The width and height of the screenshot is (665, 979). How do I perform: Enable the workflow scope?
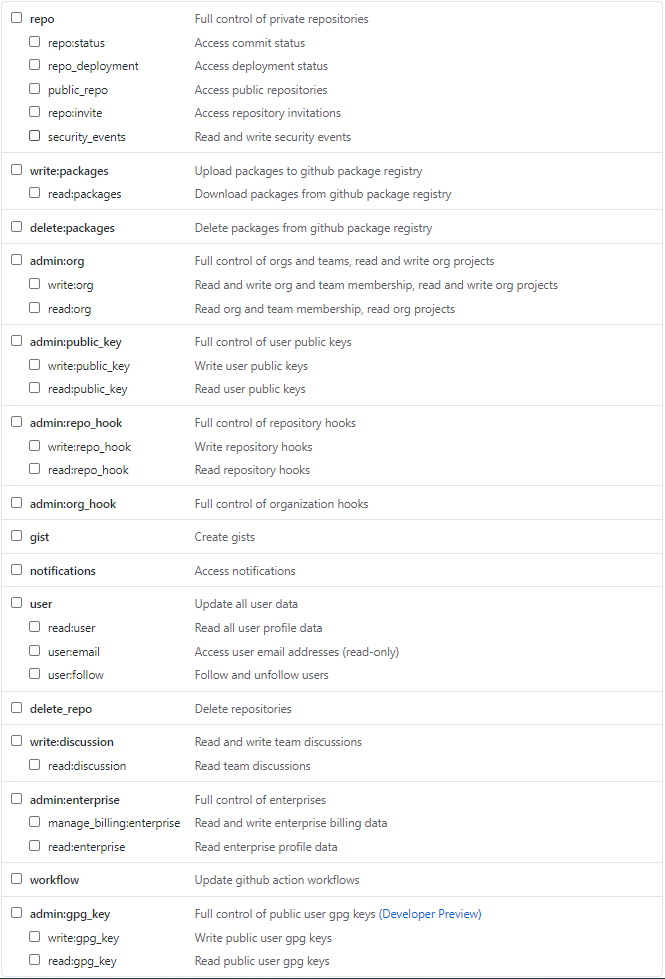tap(16, 878)
